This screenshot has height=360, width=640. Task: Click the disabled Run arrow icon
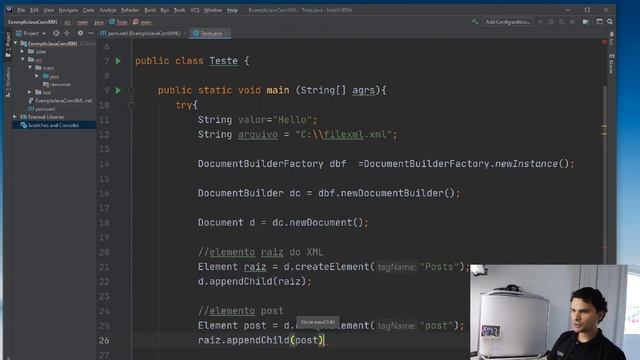pos(540,22)
